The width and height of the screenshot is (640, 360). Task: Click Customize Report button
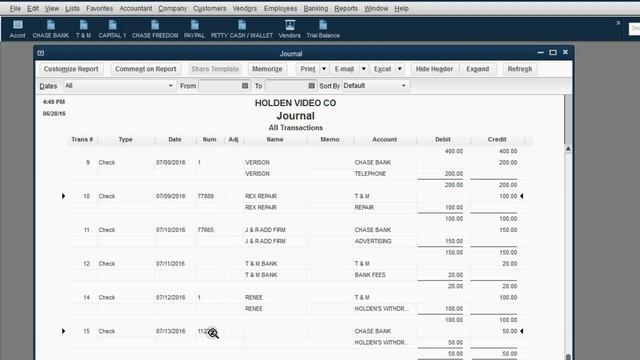point(71,69)
